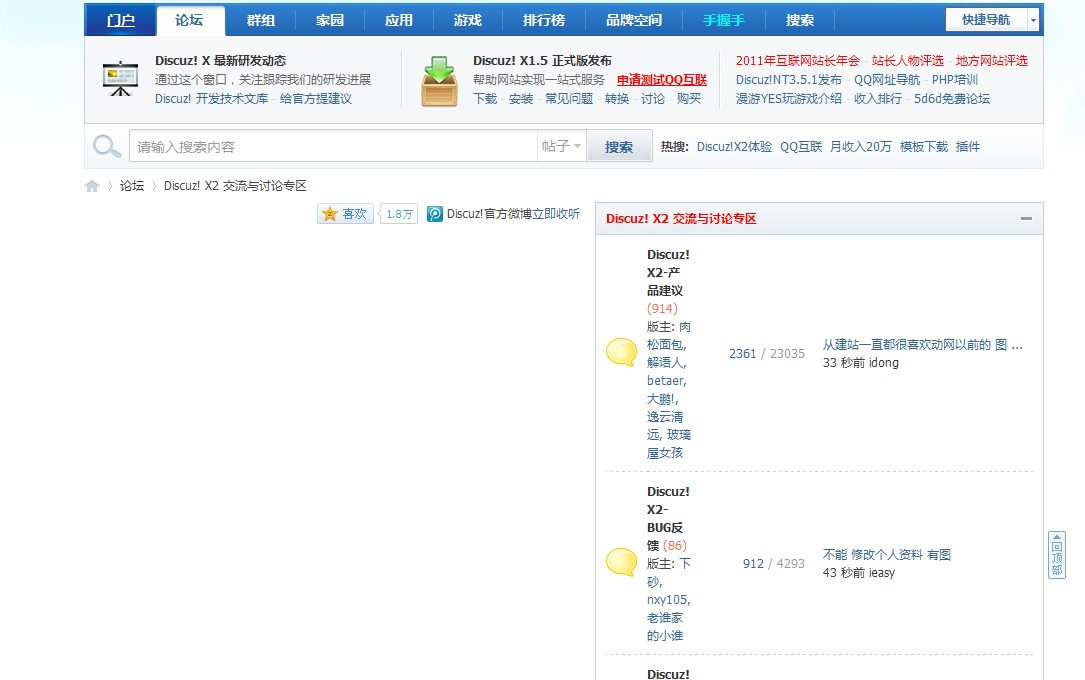Click the presentation board icon beside 最新研发动态
The height and width of the screenshot is (680, 1085).
(x=120, y=79)
